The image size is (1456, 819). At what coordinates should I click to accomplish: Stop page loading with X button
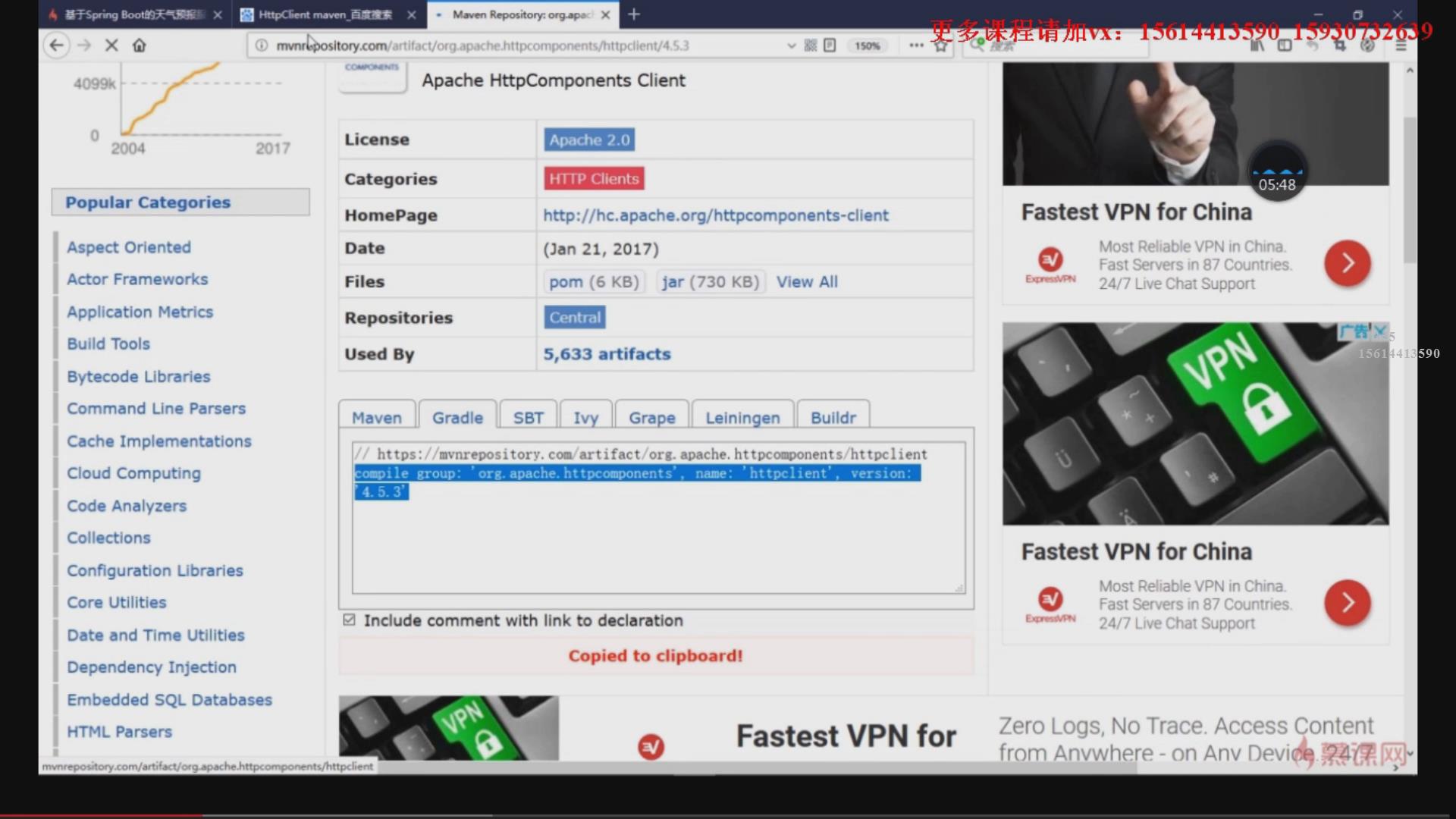click(111, 45)
